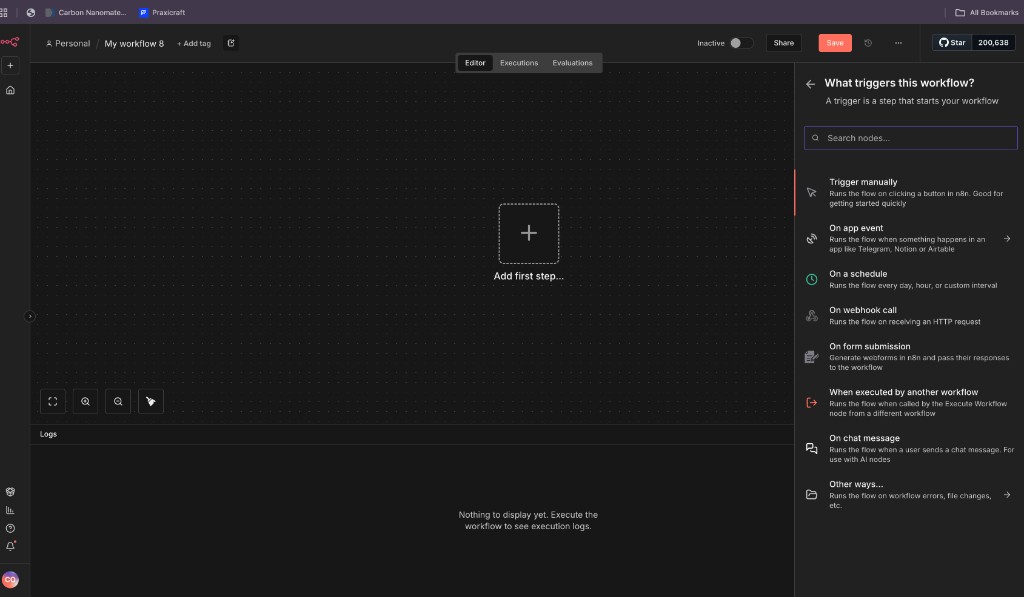Click the globe icon in bookmarks bar

(x=31, y=12)
